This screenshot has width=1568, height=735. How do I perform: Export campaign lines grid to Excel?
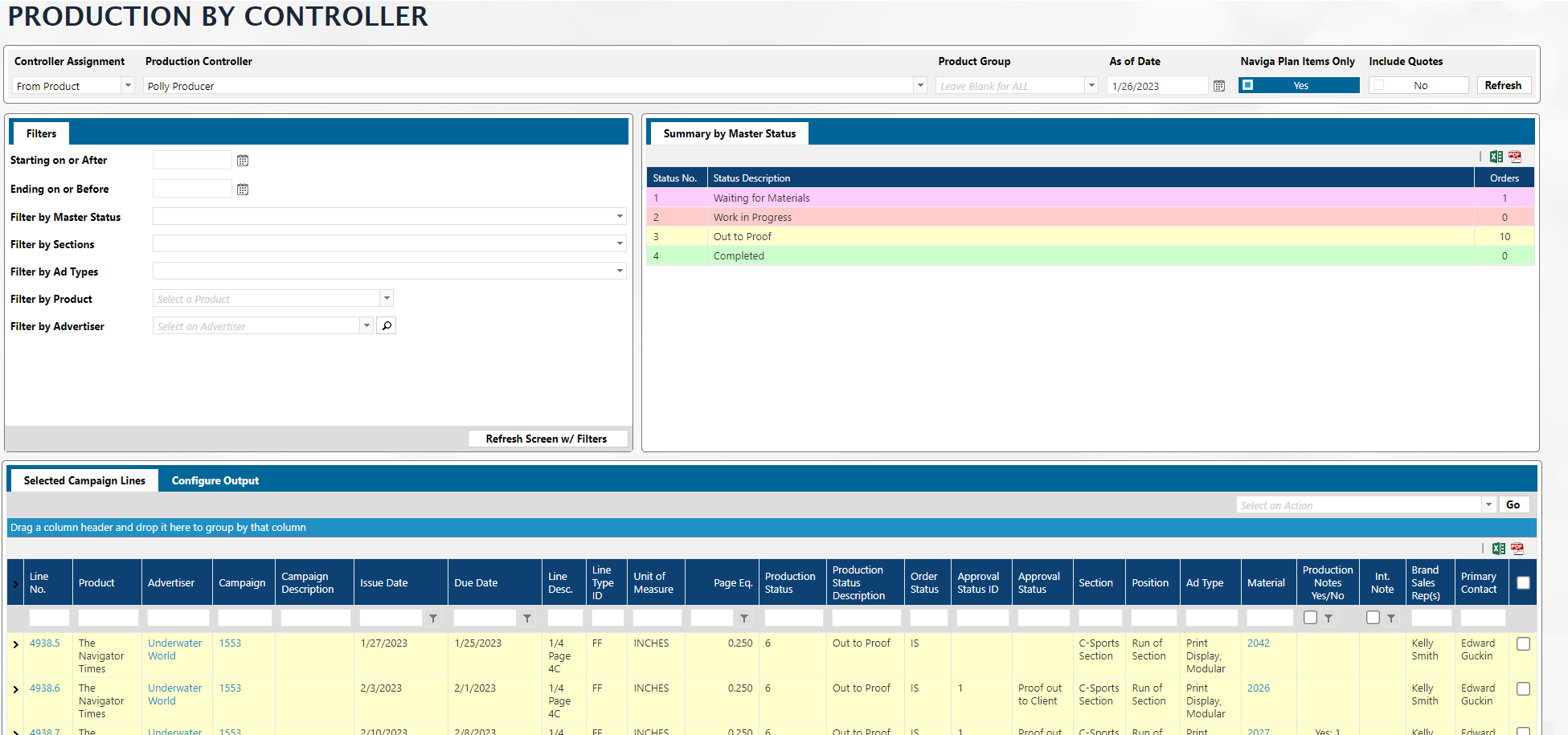tap(1498, 549)
